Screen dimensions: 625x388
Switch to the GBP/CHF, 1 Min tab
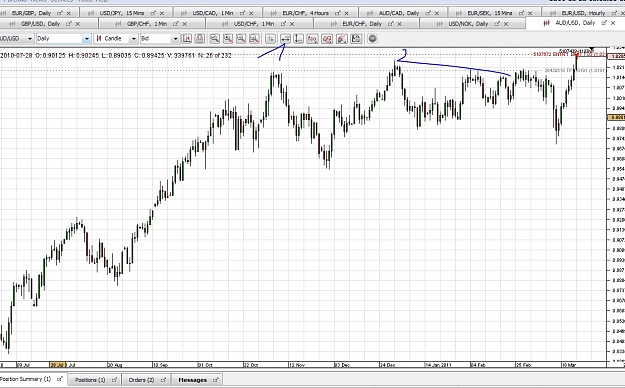147,24
